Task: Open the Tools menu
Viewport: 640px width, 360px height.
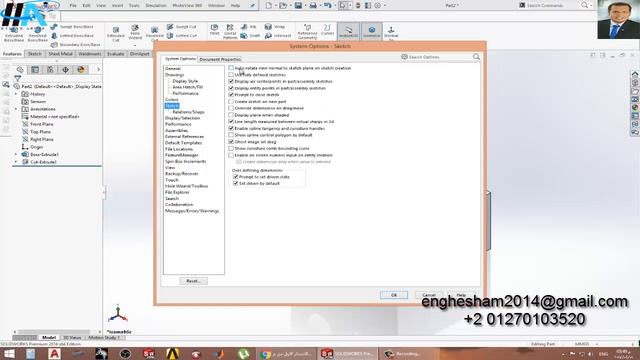Action: point(134,6)
